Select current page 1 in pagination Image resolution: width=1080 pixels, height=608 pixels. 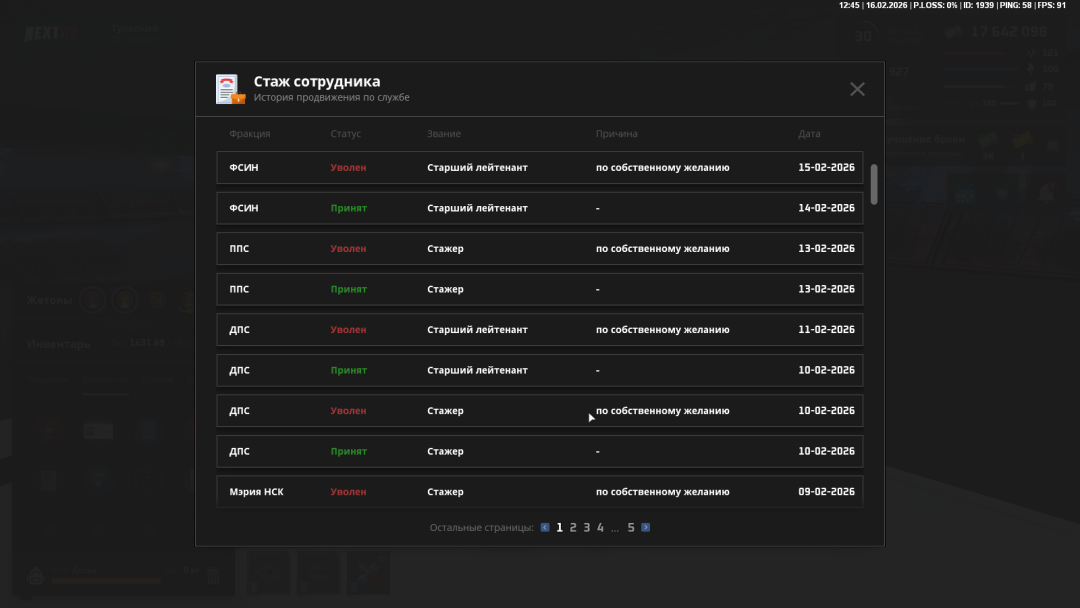point(560,527)
